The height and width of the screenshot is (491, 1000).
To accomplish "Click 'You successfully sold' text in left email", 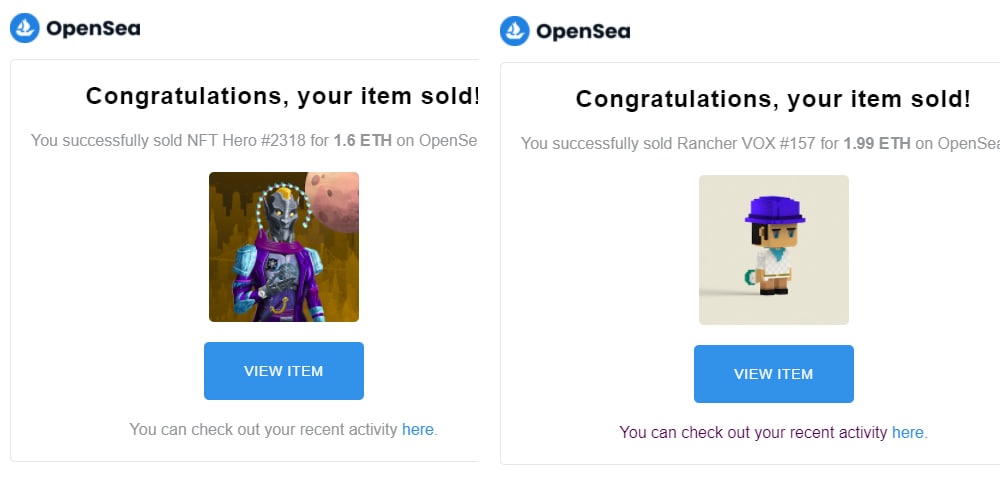I will click(107, 140).
